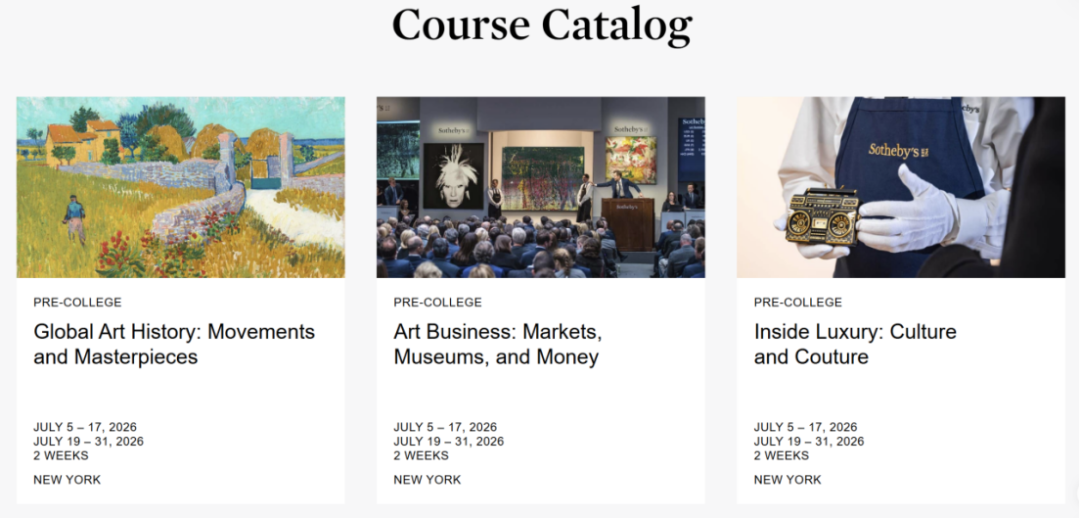
Task: Click NEW YORK location on Art Business card
Action: coord(427,480)
